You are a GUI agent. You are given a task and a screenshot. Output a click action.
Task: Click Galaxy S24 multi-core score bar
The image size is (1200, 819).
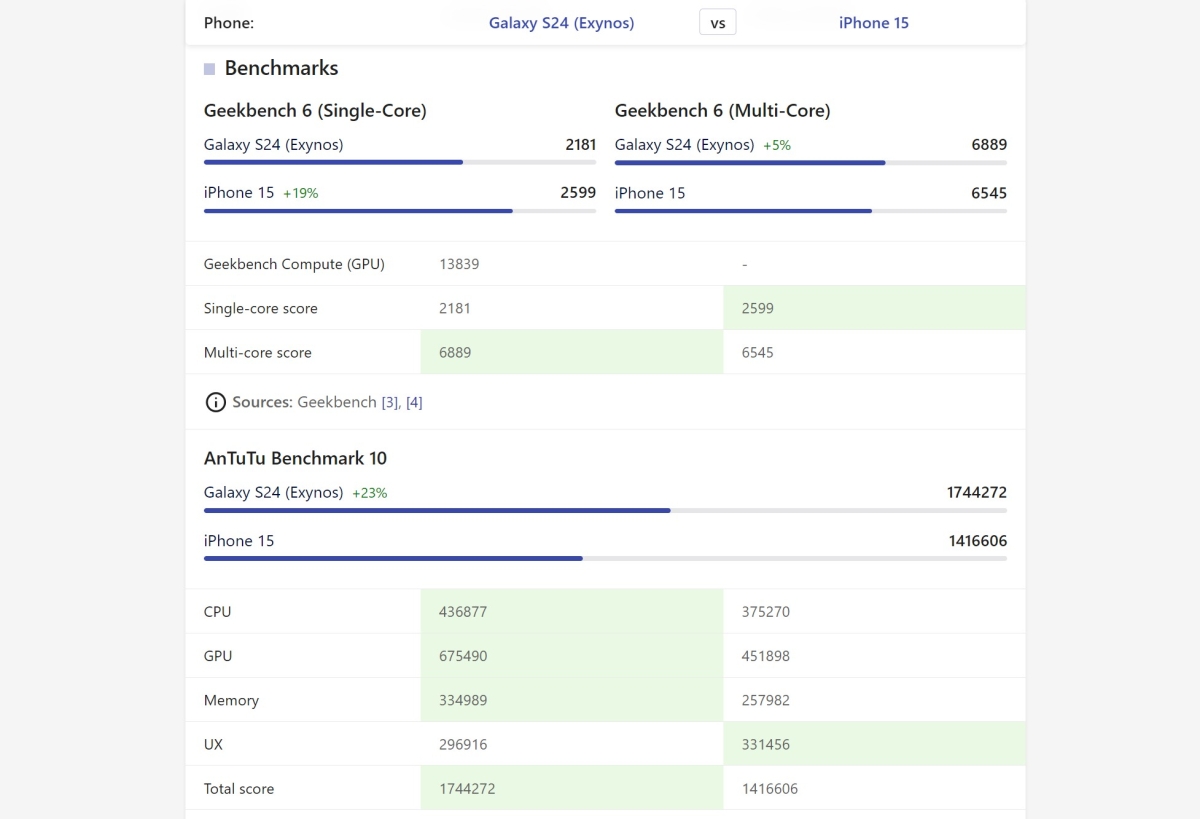point(811,162)
